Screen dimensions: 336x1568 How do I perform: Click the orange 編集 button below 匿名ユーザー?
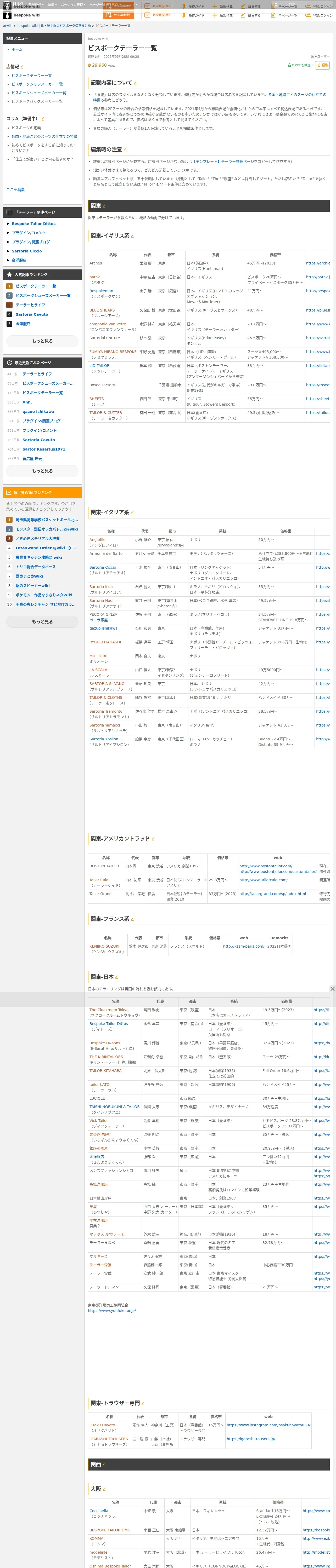coord(323,65)
